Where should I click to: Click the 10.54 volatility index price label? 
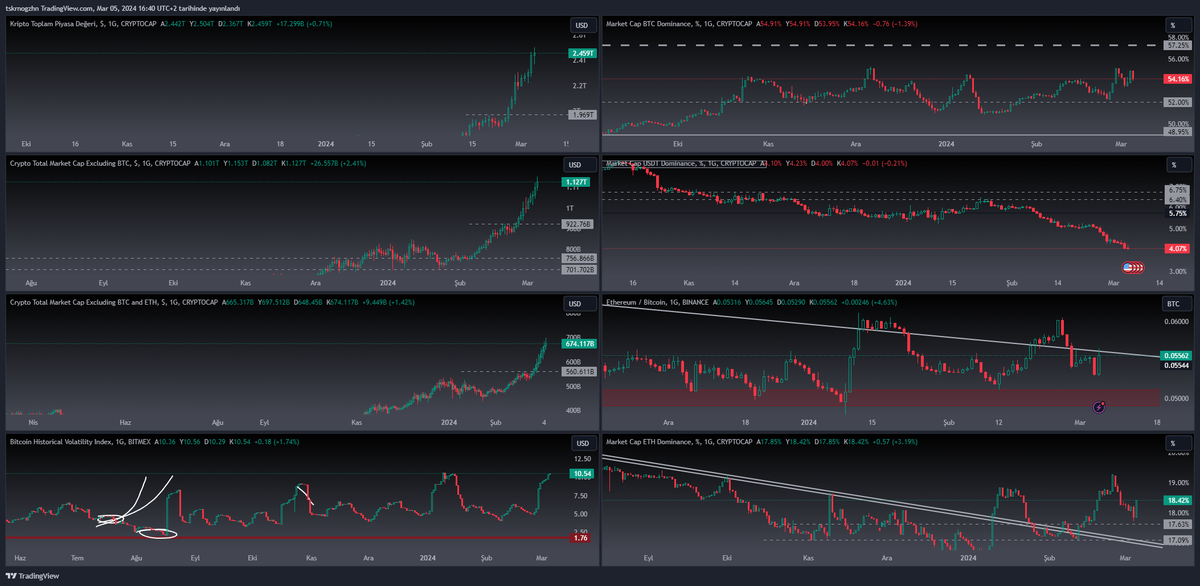tap(581, 473)
